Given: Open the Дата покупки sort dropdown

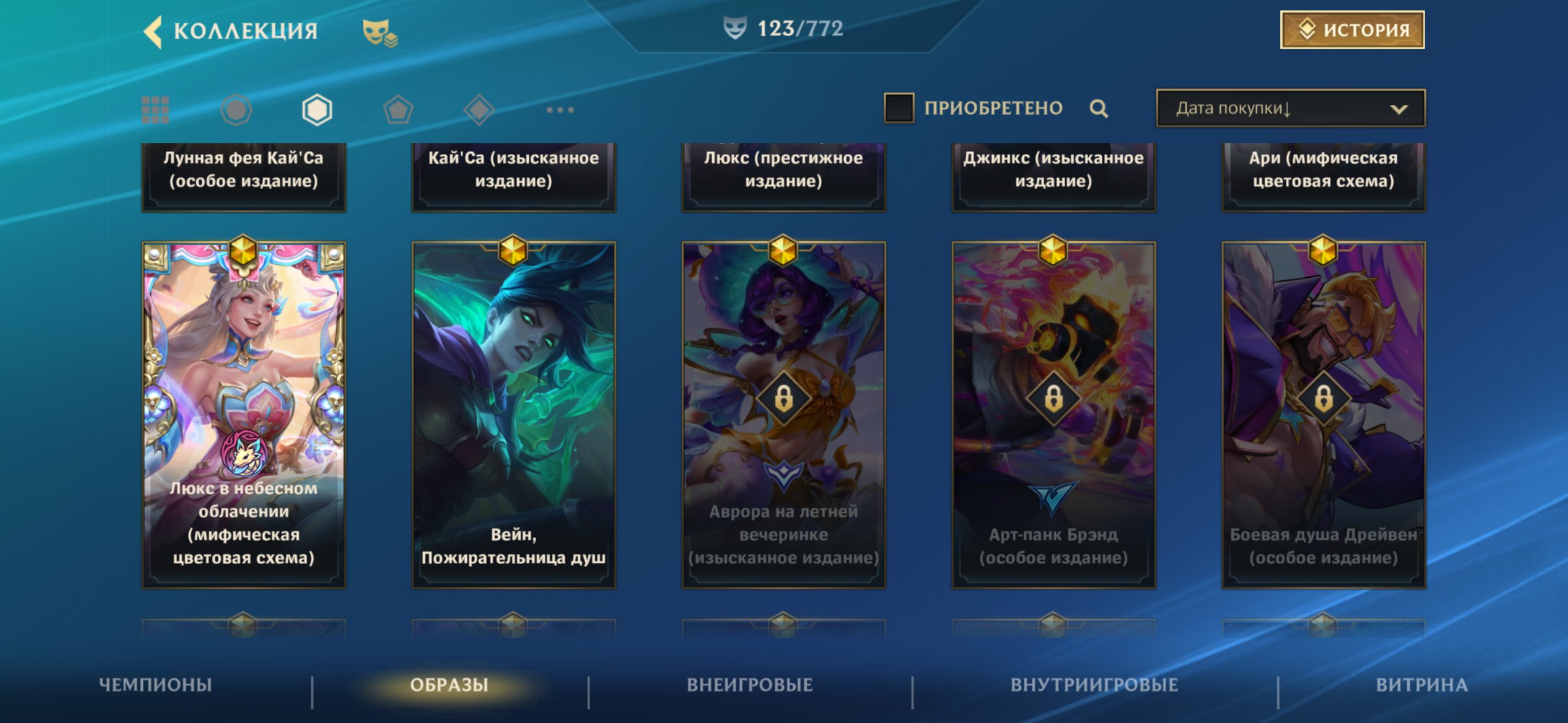Looking at the screenshot, I should [1291, 109].
